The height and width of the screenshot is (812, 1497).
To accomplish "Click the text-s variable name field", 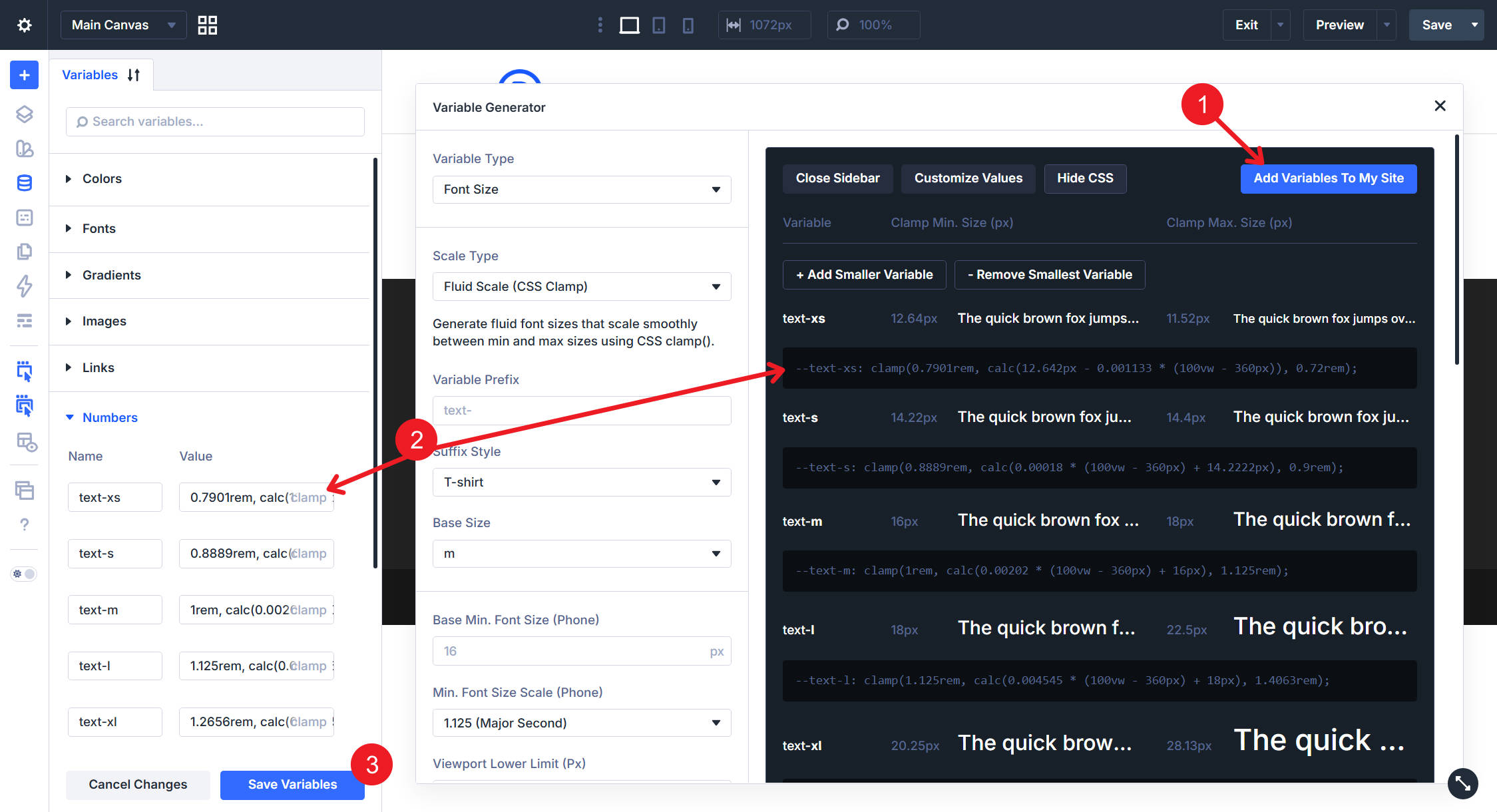I will click(x=114, y=554).
